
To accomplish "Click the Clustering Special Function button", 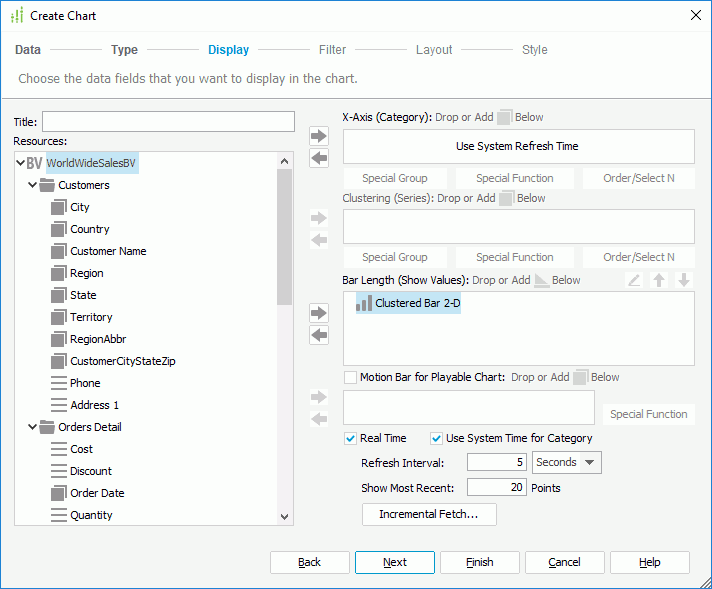I will [515, 257].
